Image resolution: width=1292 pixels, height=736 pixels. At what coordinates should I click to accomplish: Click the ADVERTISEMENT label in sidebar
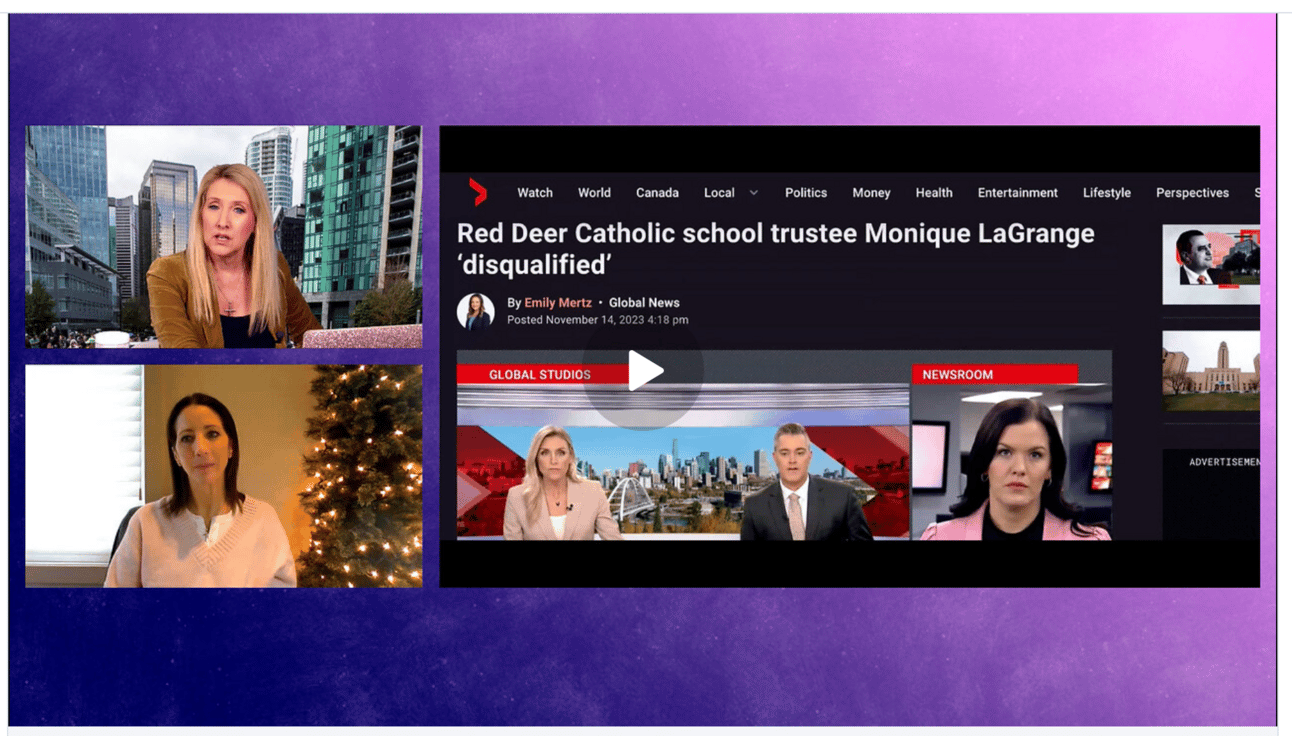click(1224, 462)
